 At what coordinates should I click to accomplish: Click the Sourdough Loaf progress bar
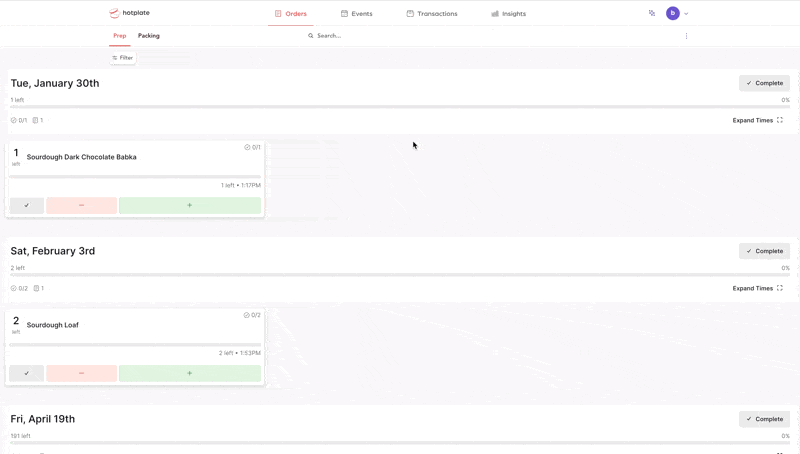pos(135,345)
